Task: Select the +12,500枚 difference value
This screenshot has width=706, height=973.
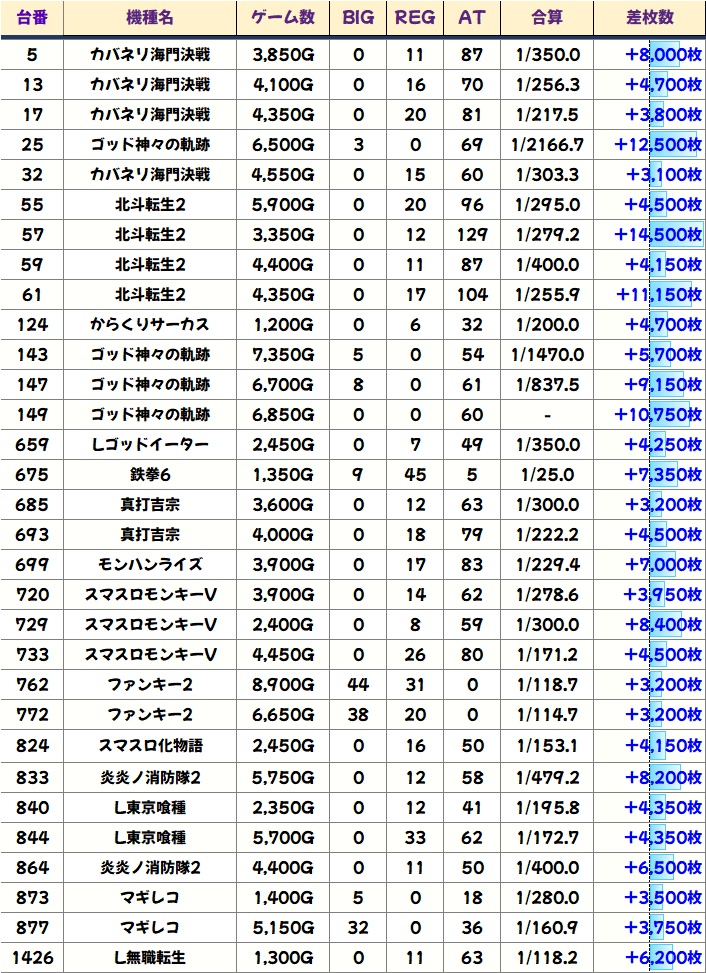Action: pyautogui.click(x=657, y=145)
